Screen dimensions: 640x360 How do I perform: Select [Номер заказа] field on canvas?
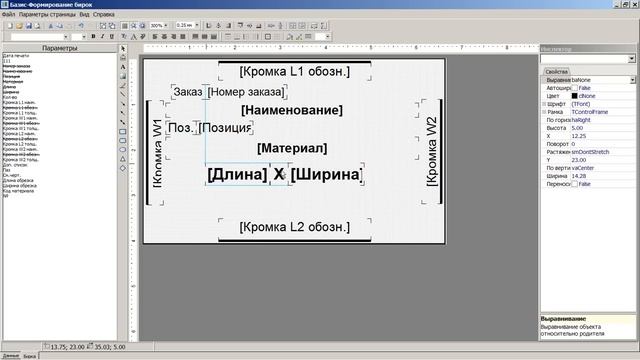(x=246, y=92)
